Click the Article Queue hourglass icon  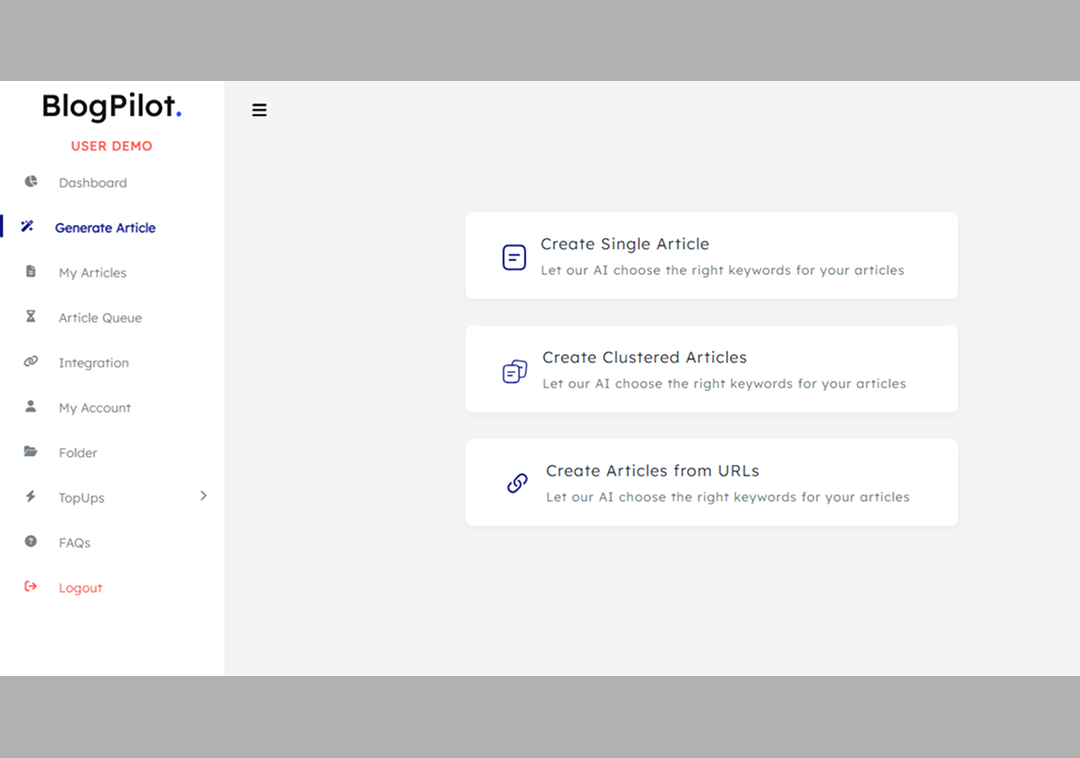pos(29,317)
